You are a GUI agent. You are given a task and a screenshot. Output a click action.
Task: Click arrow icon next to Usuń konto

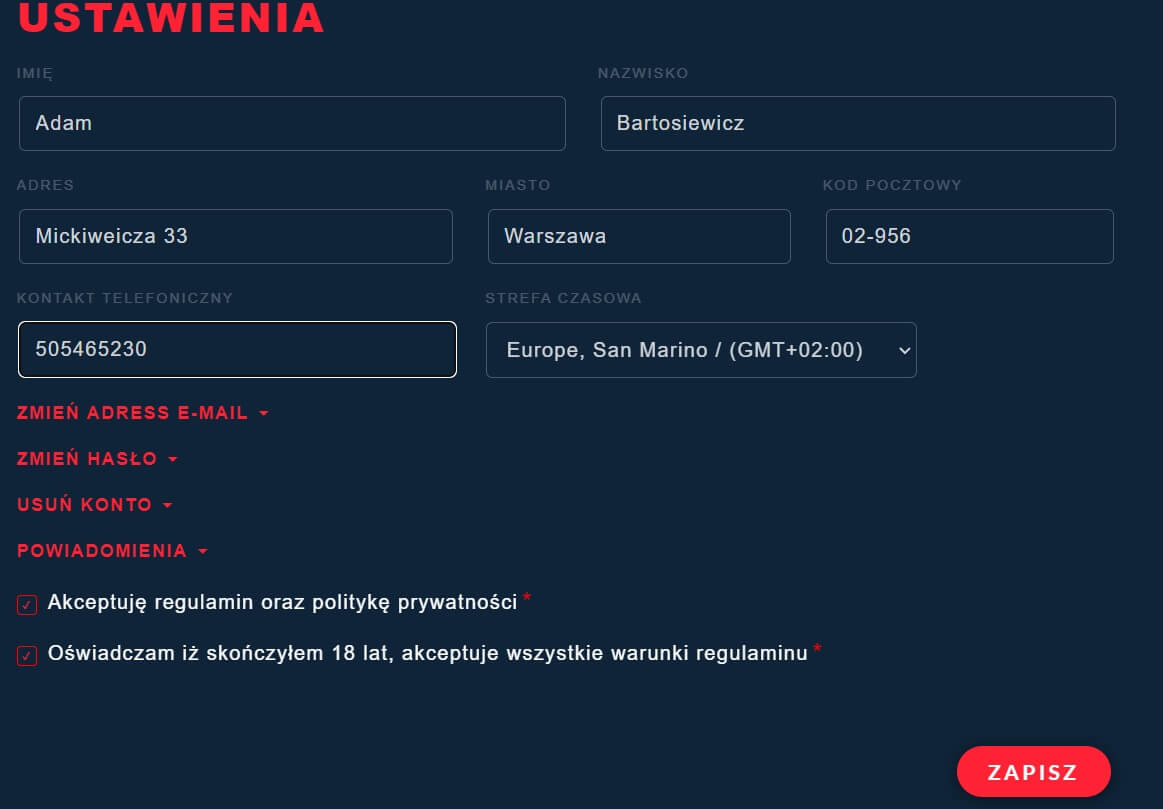(x=168, y=506)
